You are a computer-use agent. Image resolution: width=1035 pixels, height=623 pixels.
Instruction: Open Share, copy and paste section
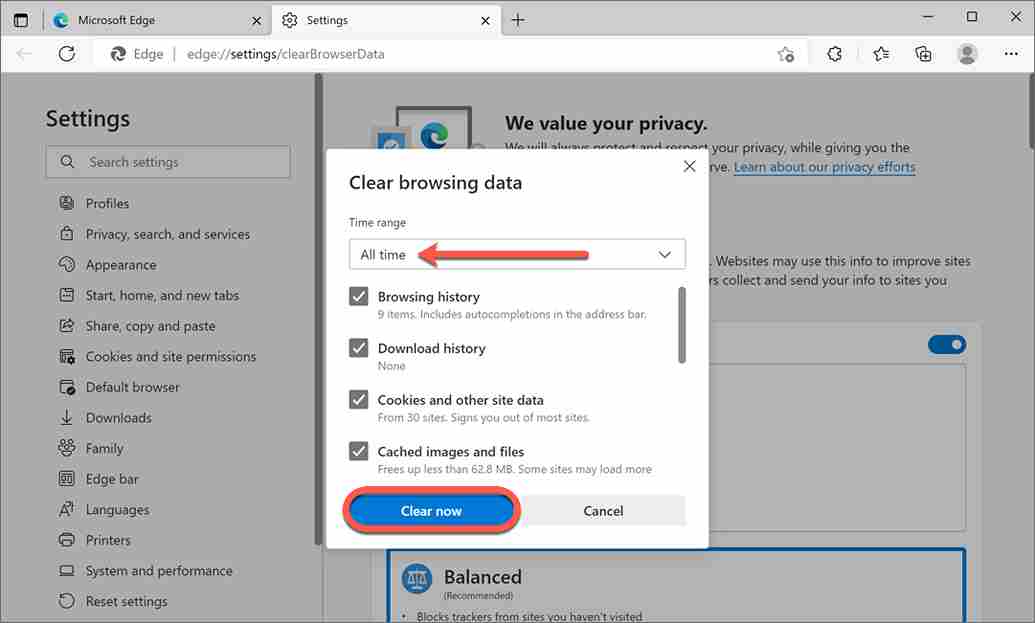coord(137,326)
